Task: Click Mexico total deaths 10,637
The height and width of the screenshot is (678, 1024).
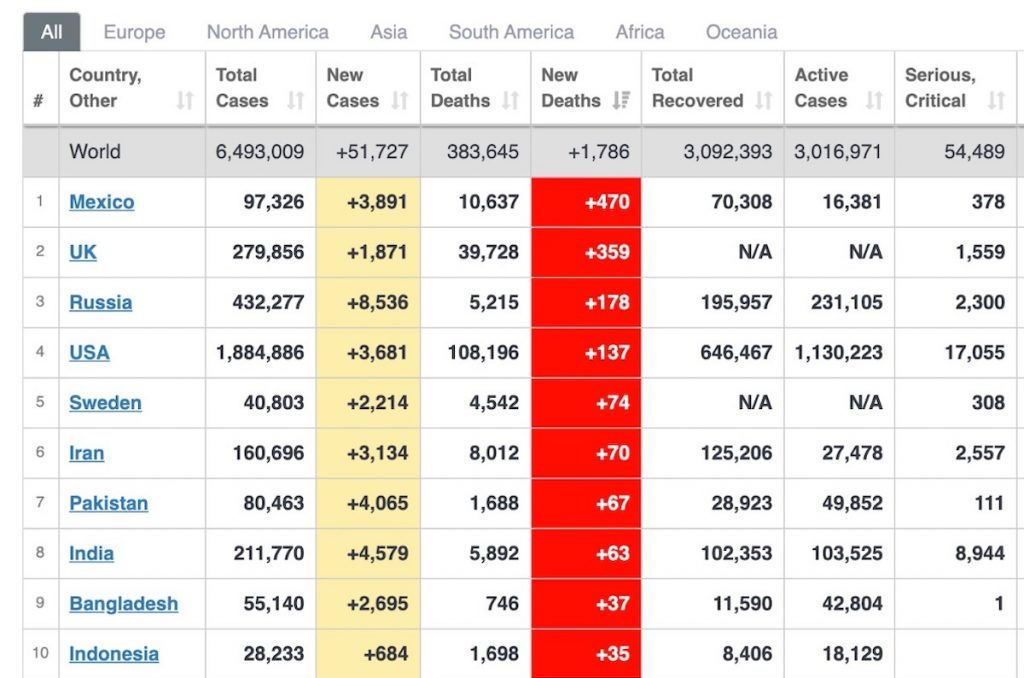Action: coord(488,202)
